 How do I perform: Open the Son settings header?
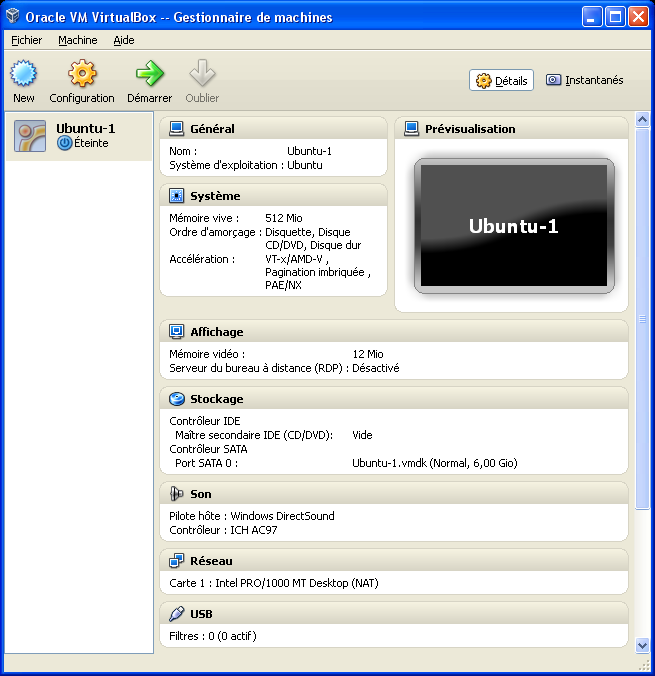coord(201,494)
